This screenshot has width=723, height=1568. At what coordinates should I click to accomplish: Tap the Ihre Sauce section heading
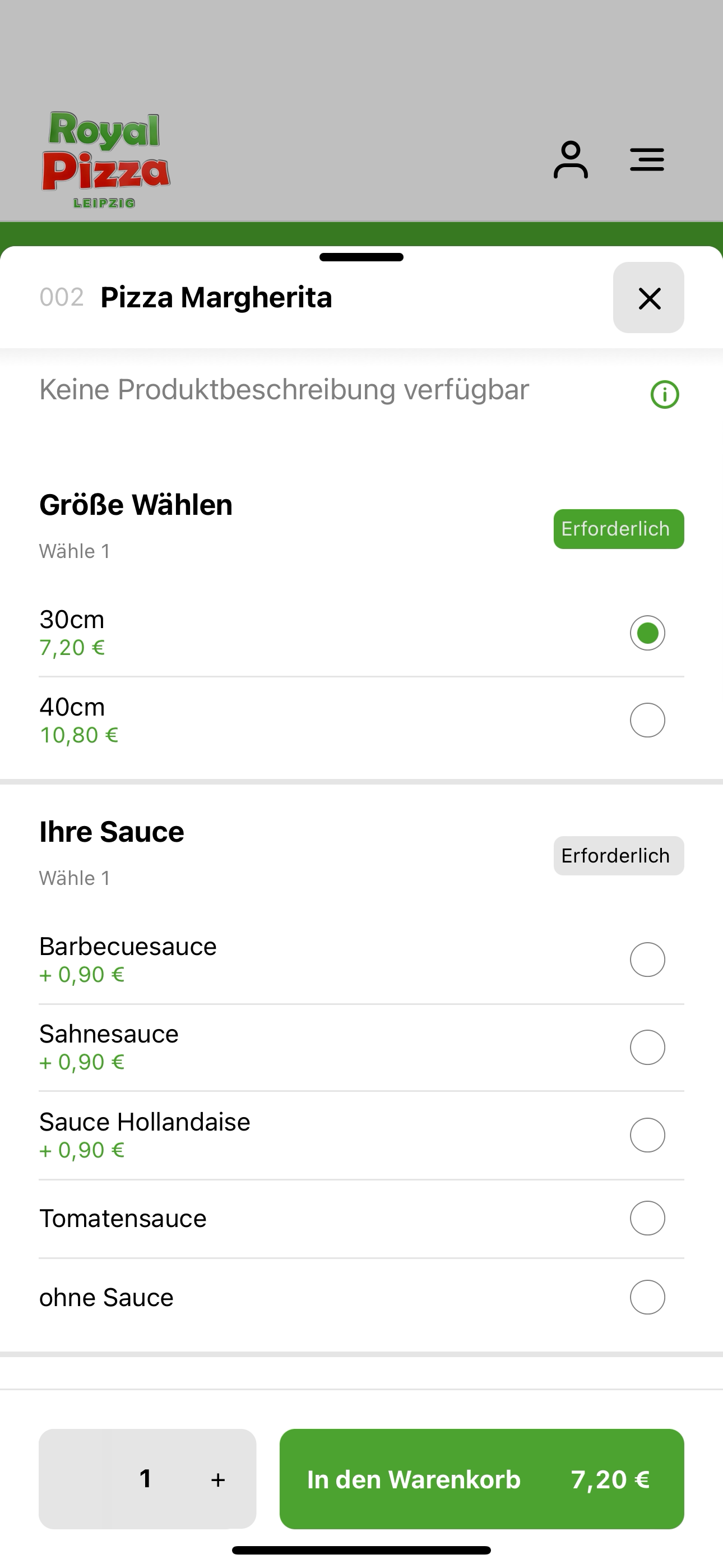point(112,832)
